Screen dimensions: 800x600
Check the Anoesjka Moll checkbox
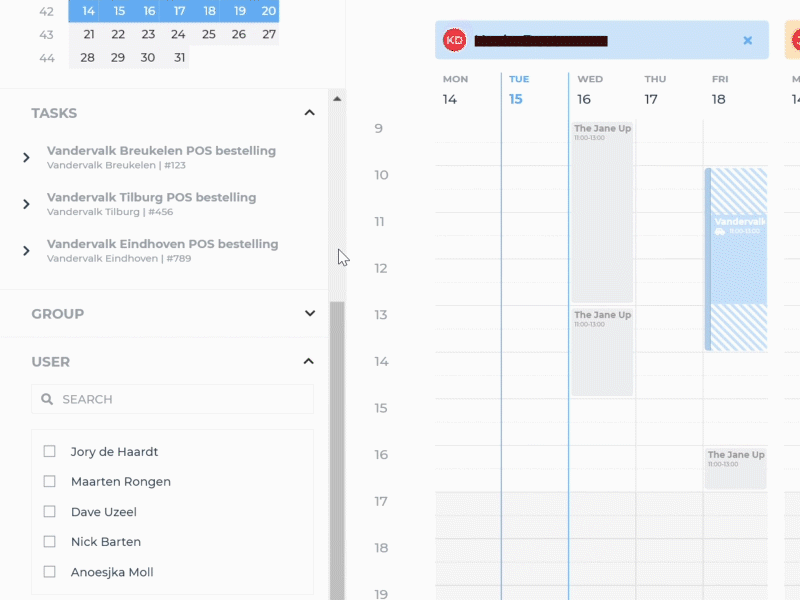click(49, 571)
